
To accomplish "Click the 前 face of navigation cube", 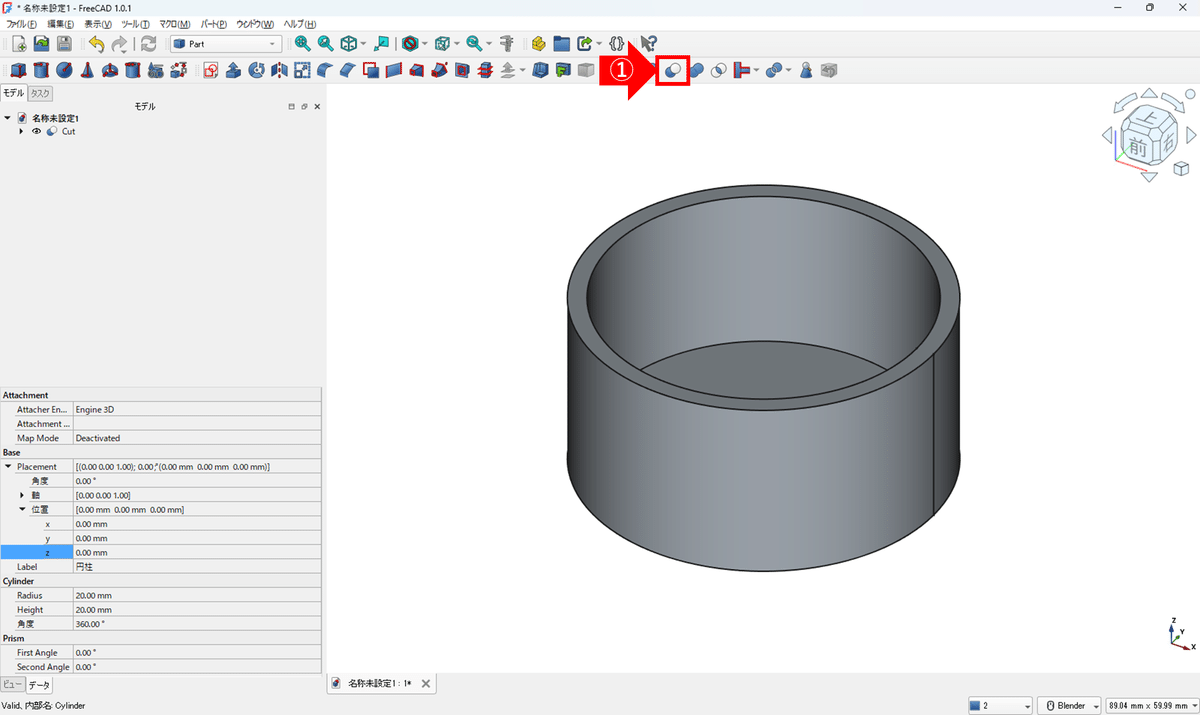I will click(1138, 146).
